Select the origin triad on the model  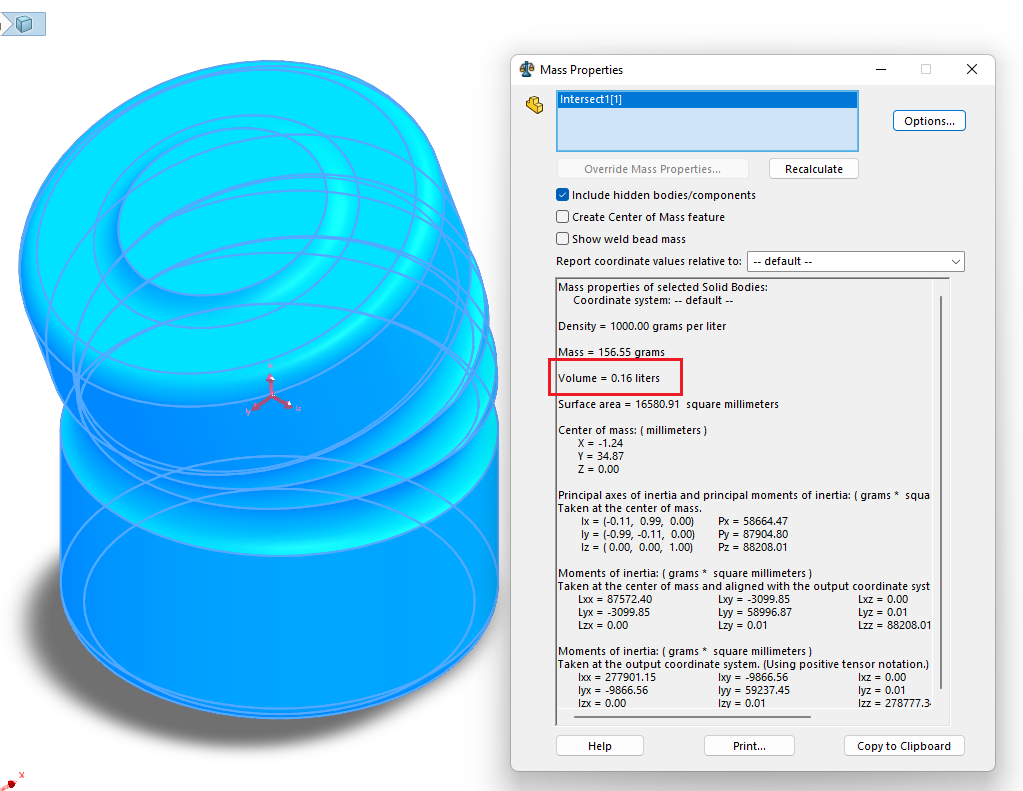coord(270,398)
